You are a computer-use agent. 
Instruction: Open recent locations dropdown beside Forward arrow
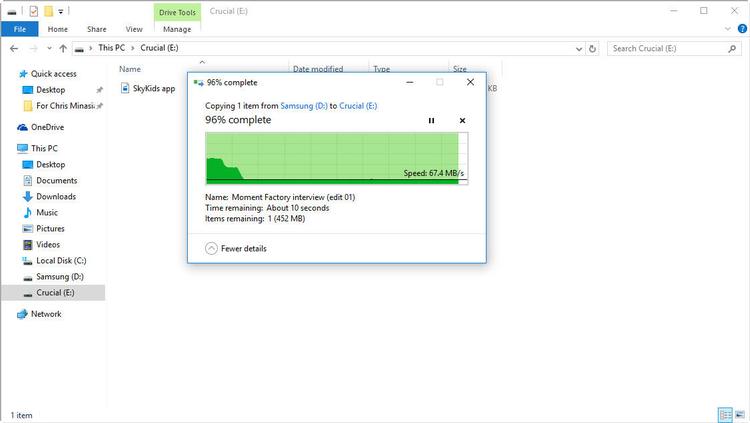(49, 48)
